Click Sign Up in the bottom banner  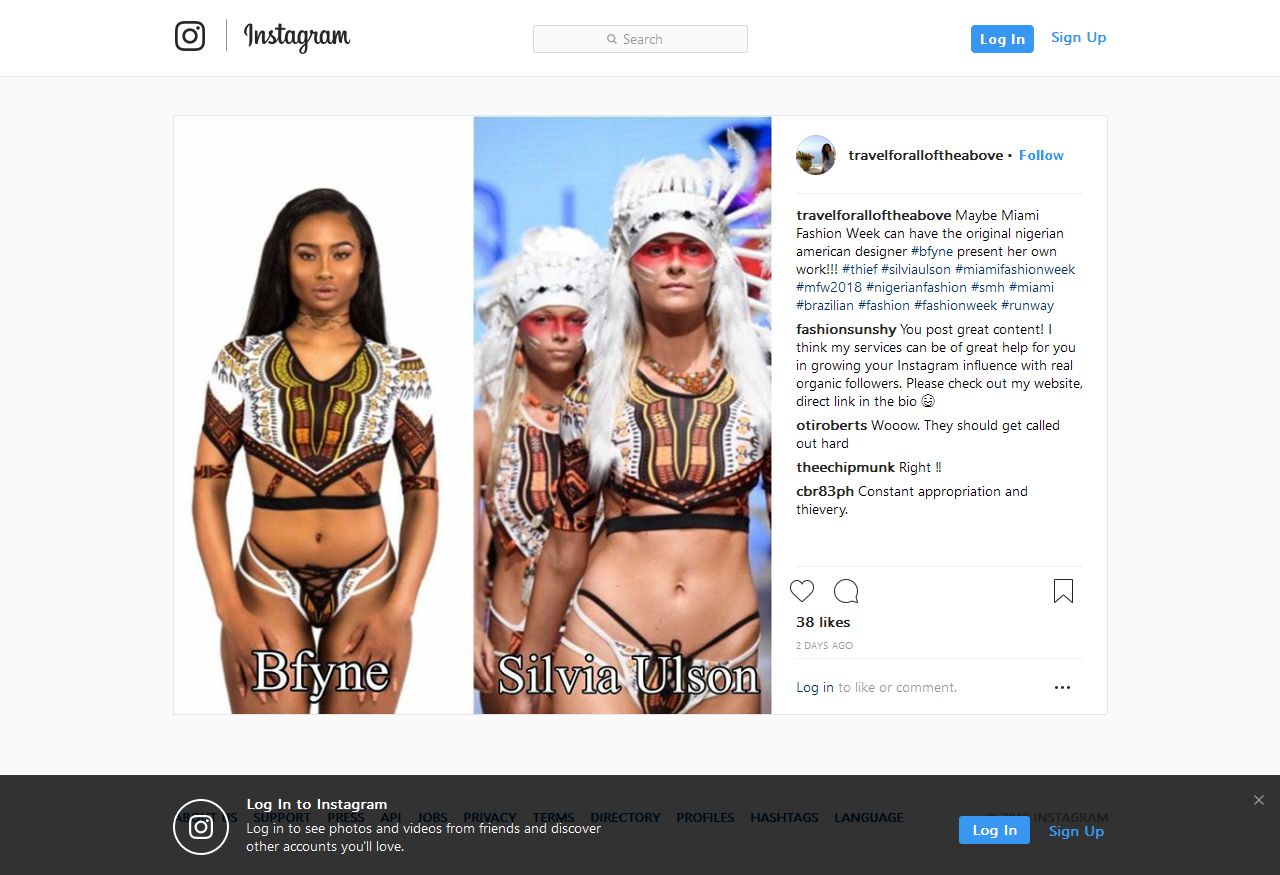[x=1076, y=831]
